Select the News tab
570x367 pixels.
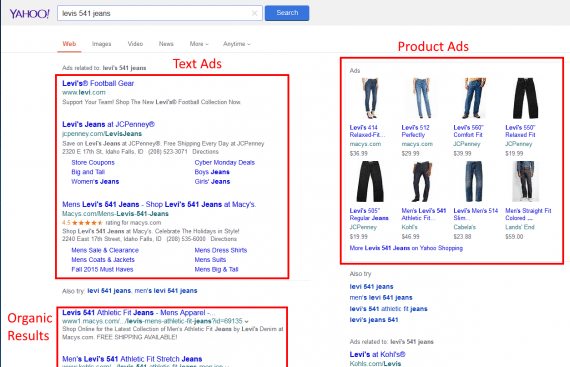(x=166, y=44)
